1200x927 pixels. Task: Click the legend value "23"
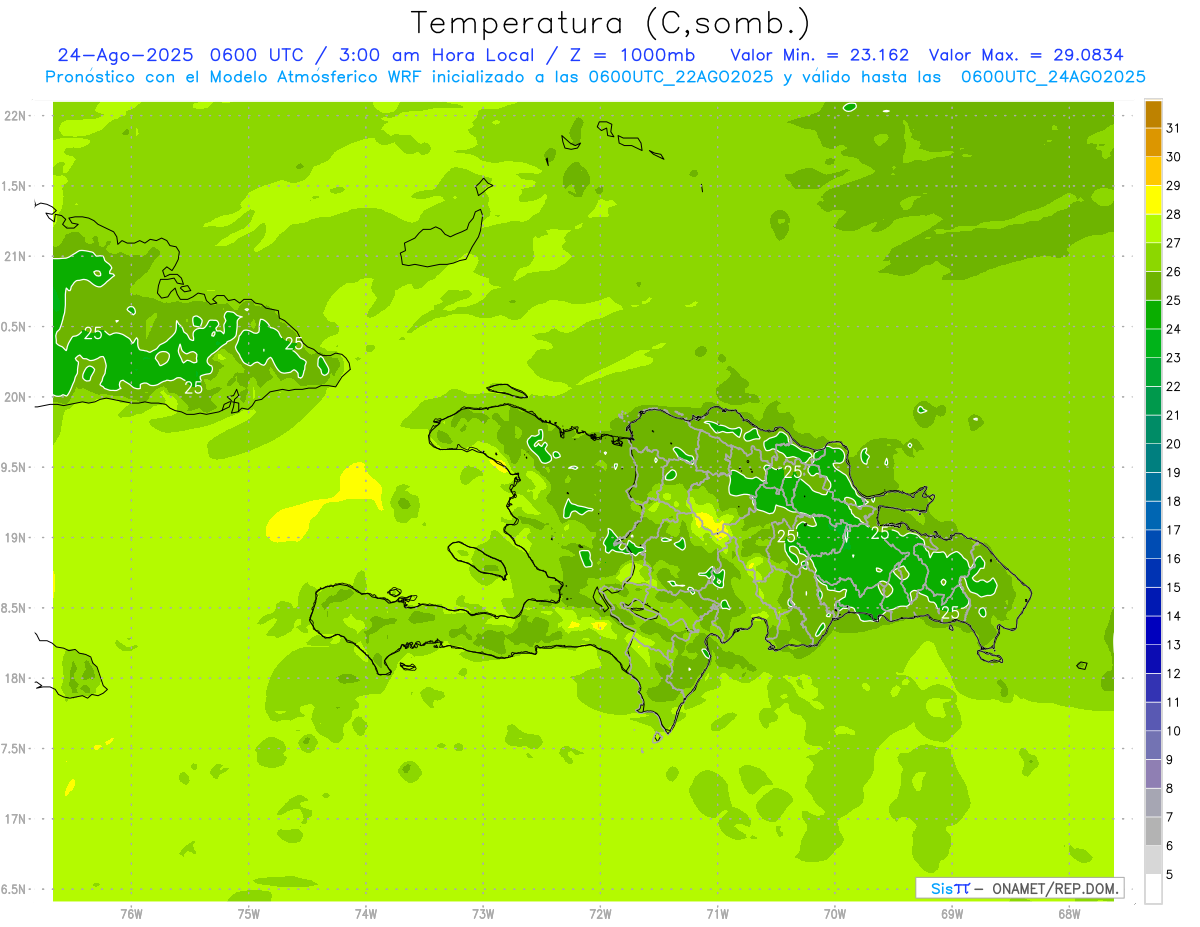pos(1174,358)
